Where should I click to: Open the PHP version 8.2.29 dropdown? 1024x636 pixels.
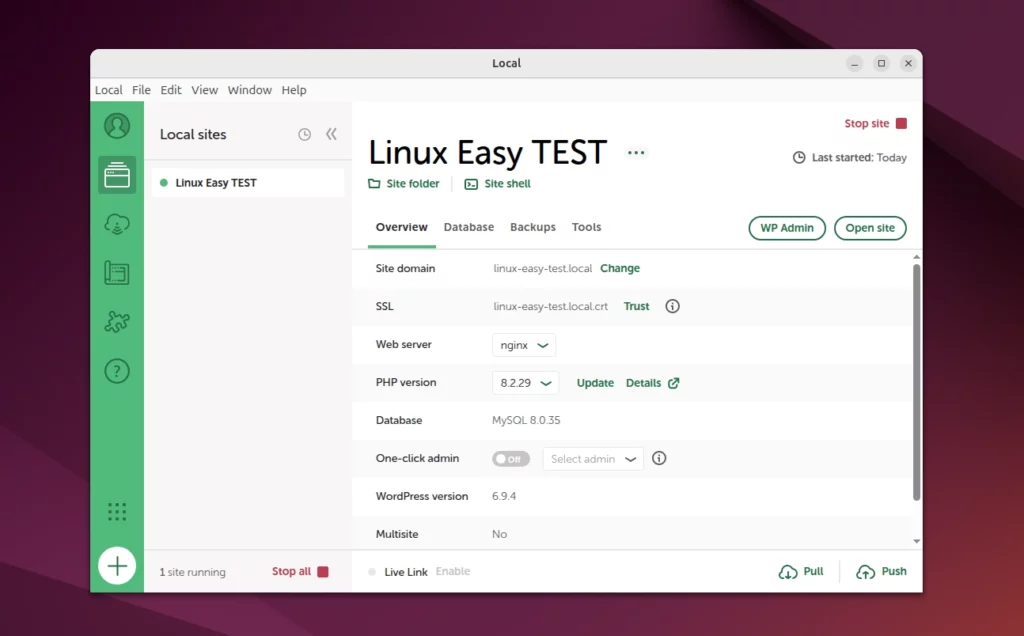click(525, 383)
